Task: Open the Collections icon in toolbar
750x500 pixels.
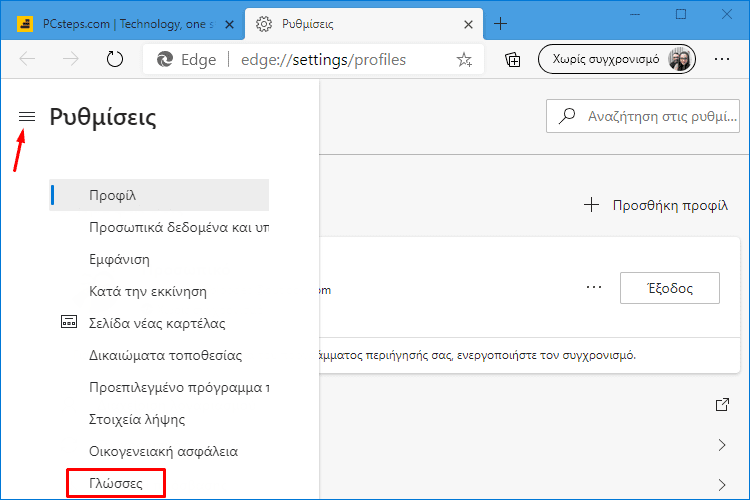Action: [x=513, y=60]
